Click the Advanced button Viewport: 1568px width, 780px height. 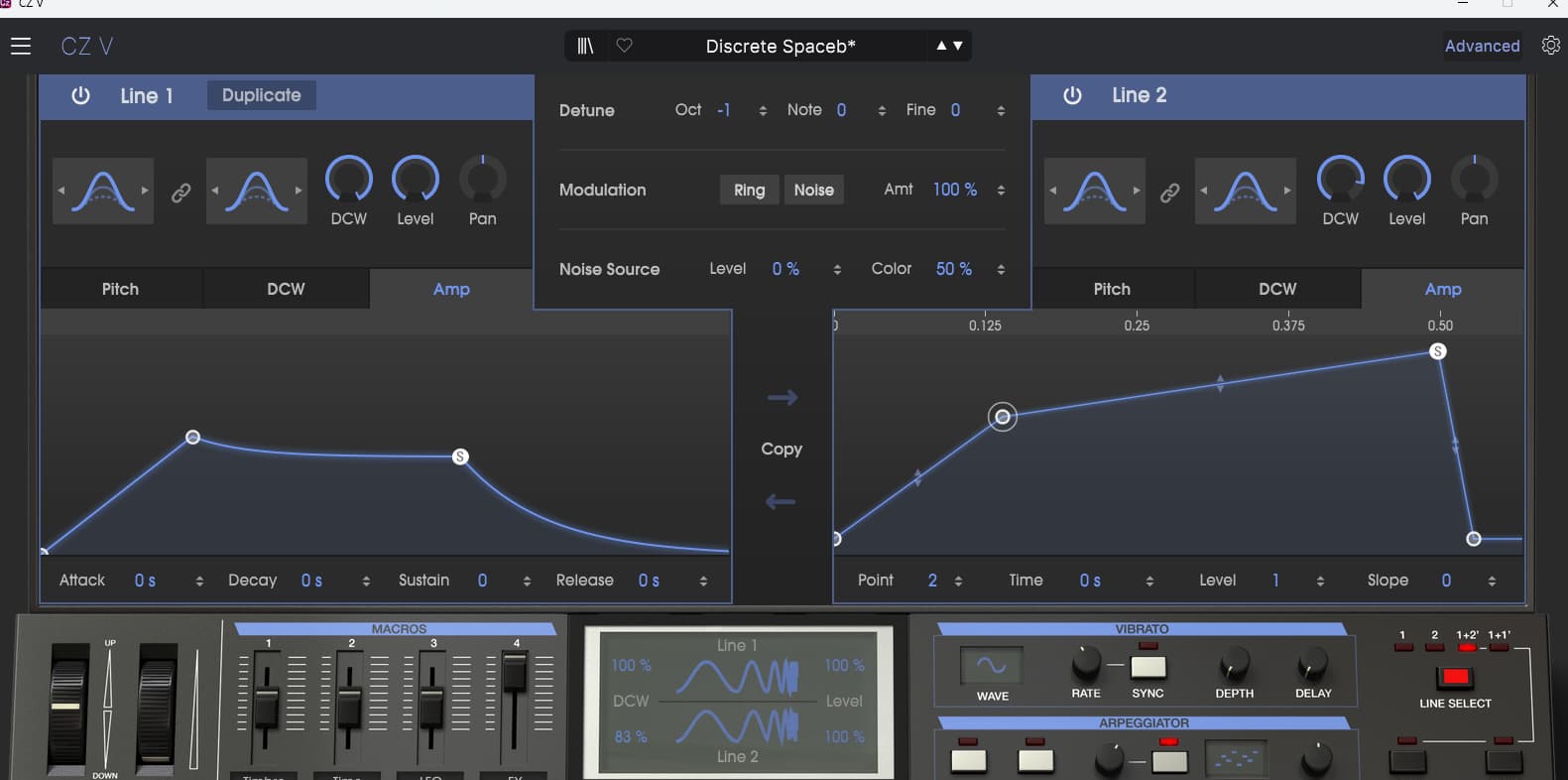coord(1482,46)
